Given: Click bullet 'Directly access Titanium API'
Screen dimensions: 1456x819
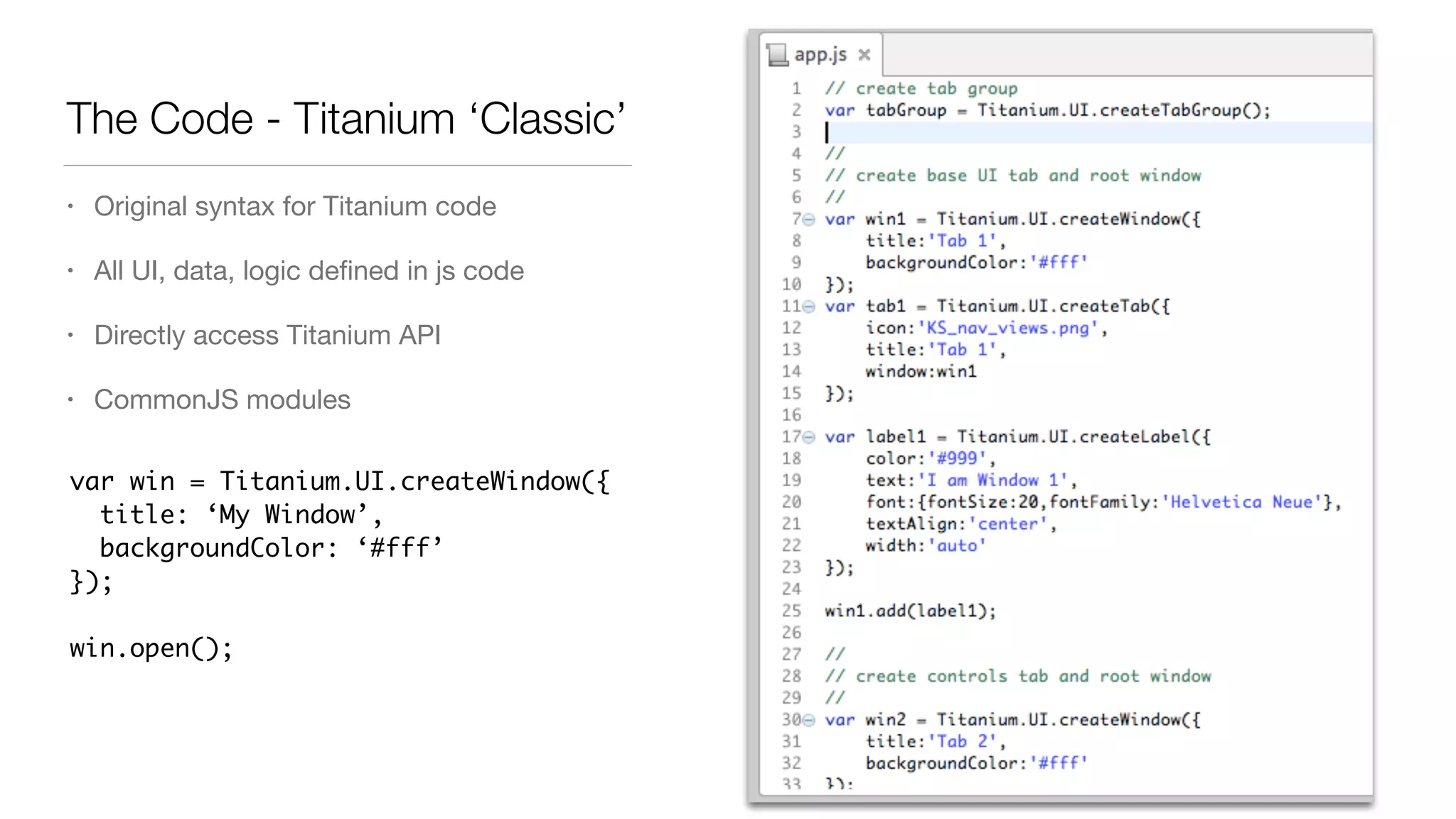Looking at the screenshot, I should (267, 336).
